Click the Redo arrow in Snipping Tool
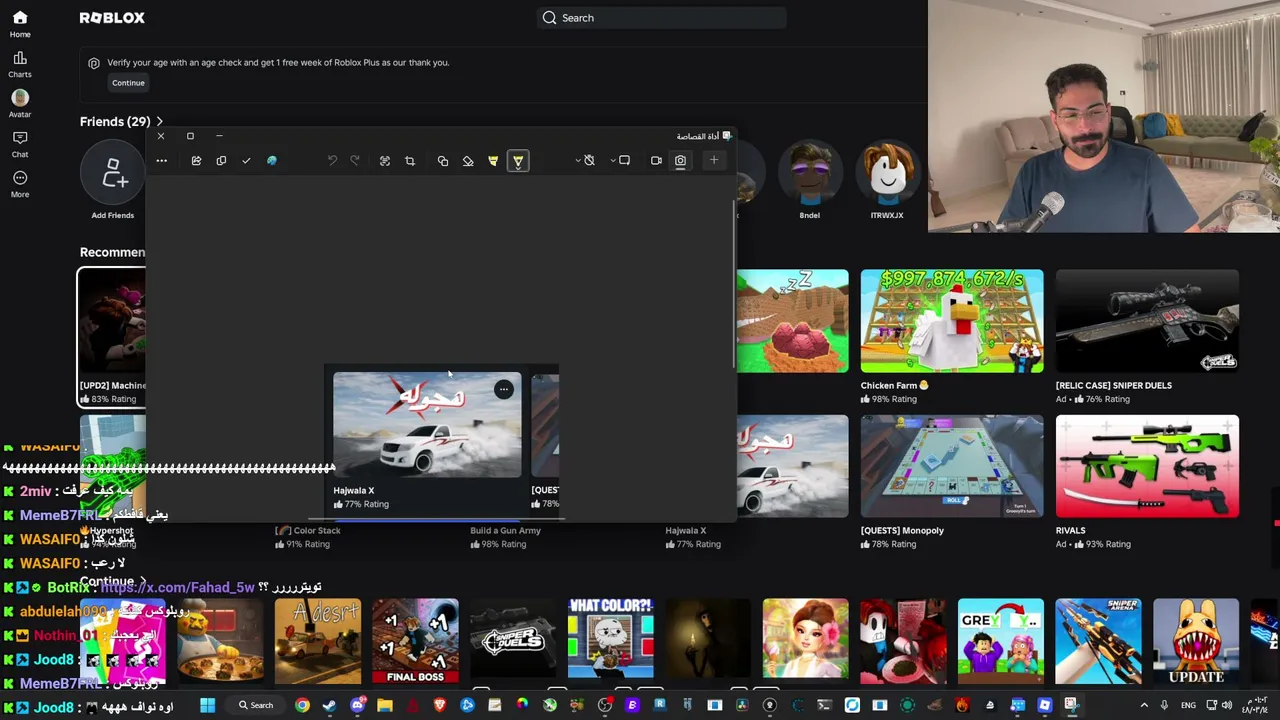This screenshot has width=1280, height=720. [x=355, y=161]
